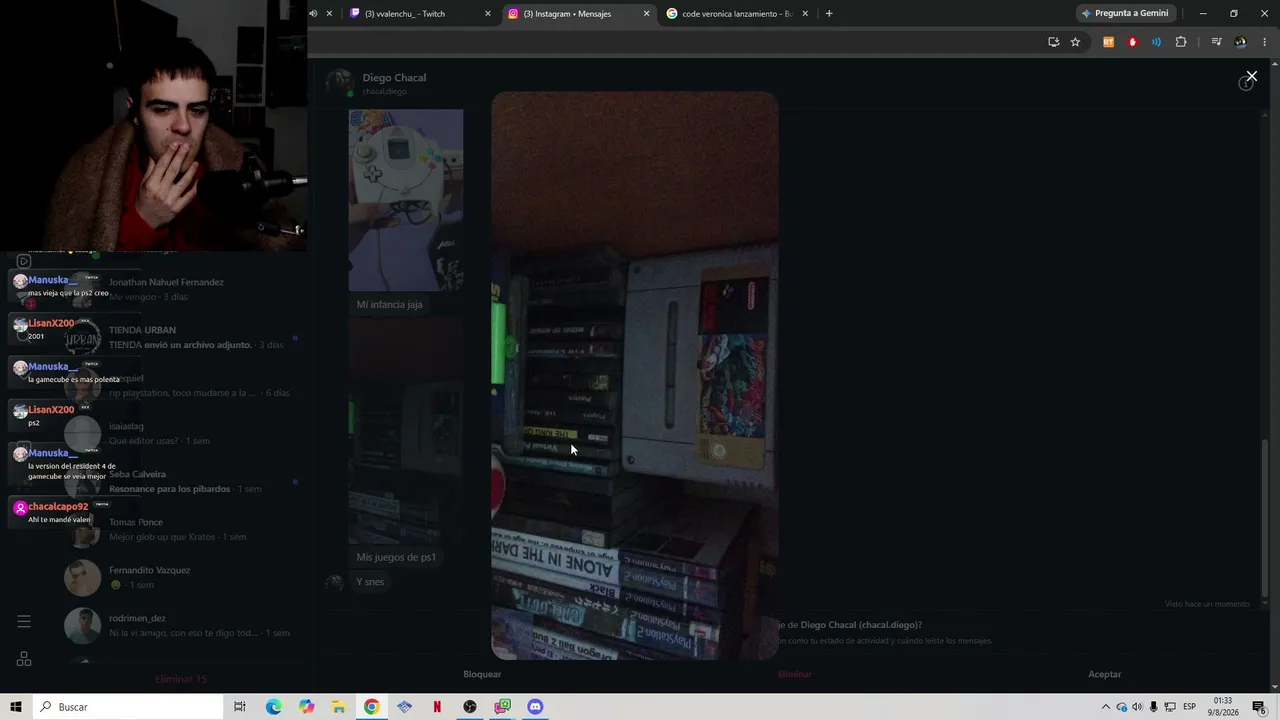Open the red extension icon in toolbar

pyautogui.click(x=1132, y=42)
